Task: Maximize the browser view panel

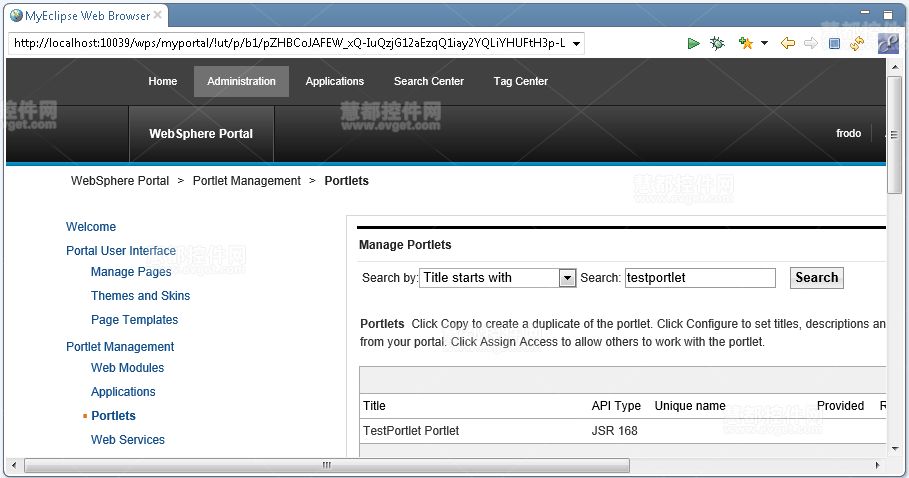Action: click(888, 15)
